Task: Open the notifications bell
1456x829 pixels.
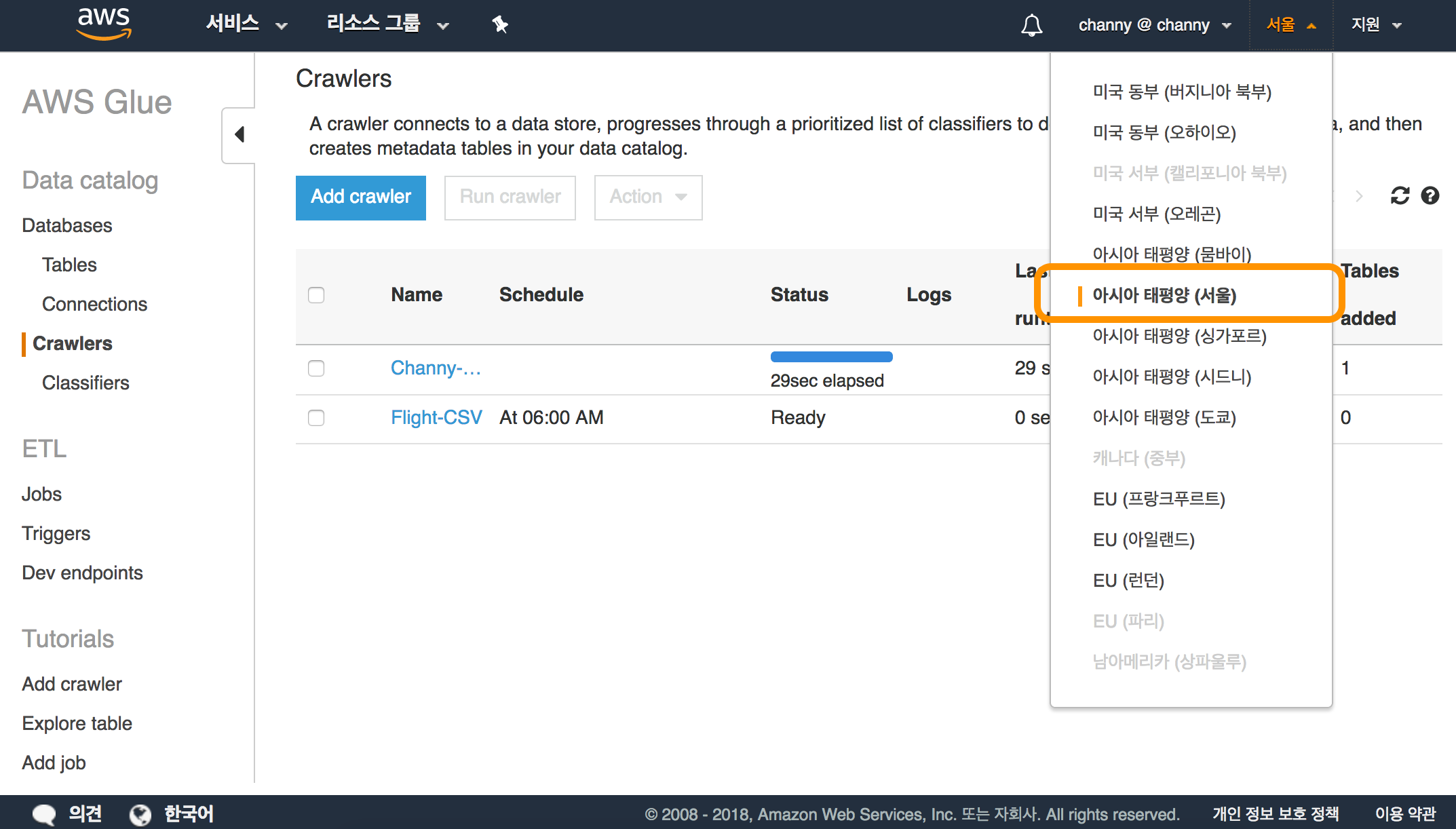Action: (1031, 26)
